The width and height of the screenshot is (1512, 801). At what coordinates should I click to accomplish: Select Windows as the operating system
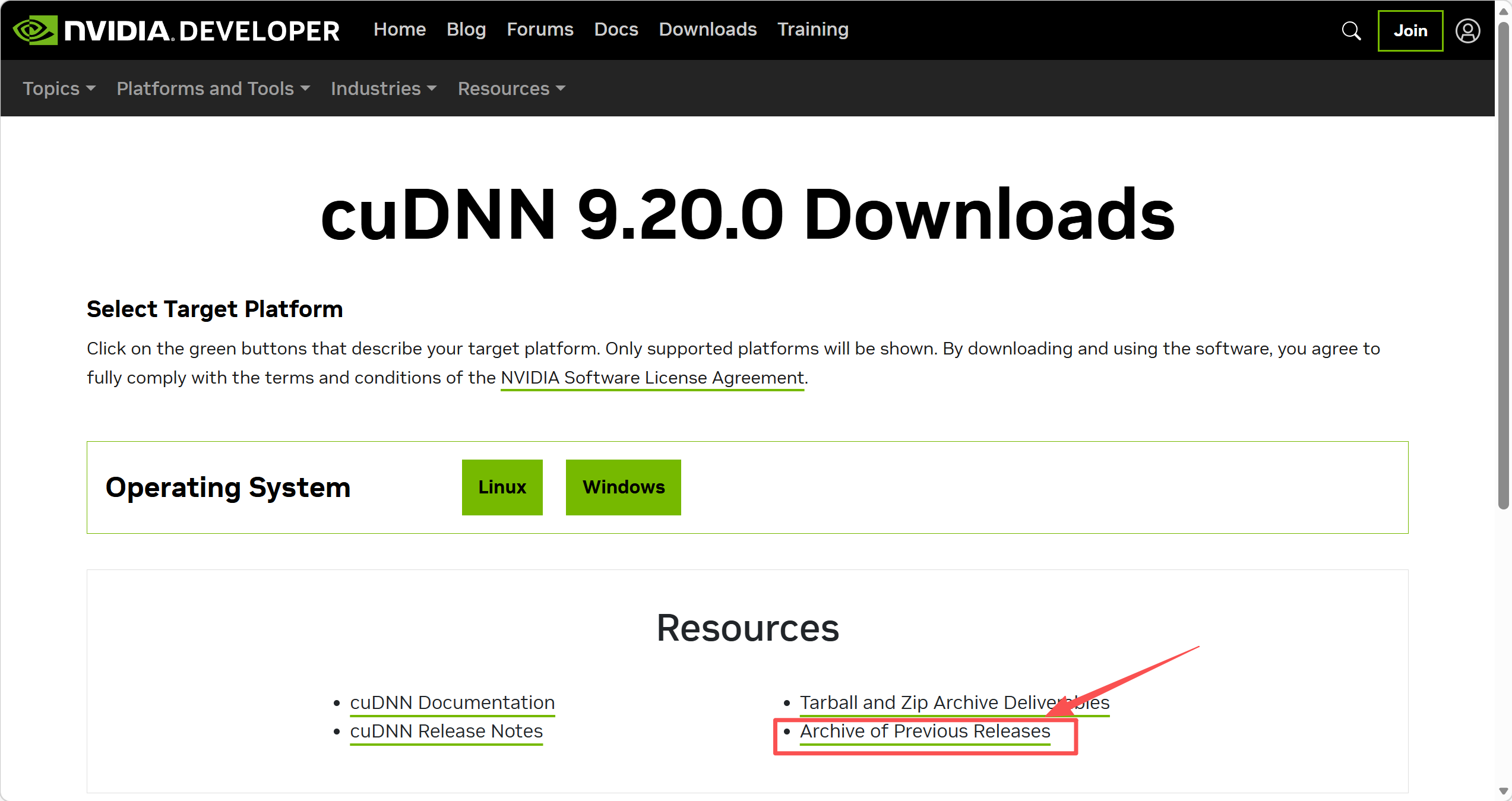623,487
